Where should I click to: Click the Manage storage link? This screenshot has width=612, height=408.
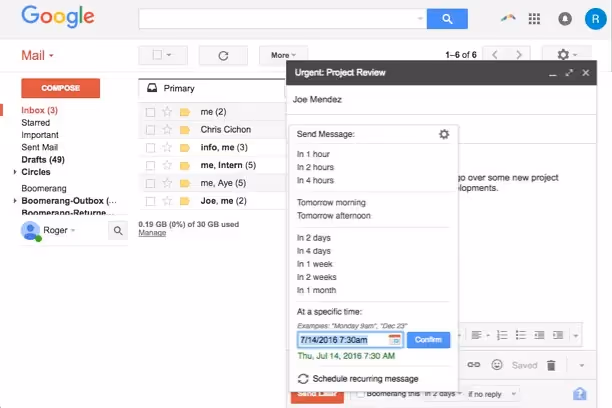click(152, 233)
